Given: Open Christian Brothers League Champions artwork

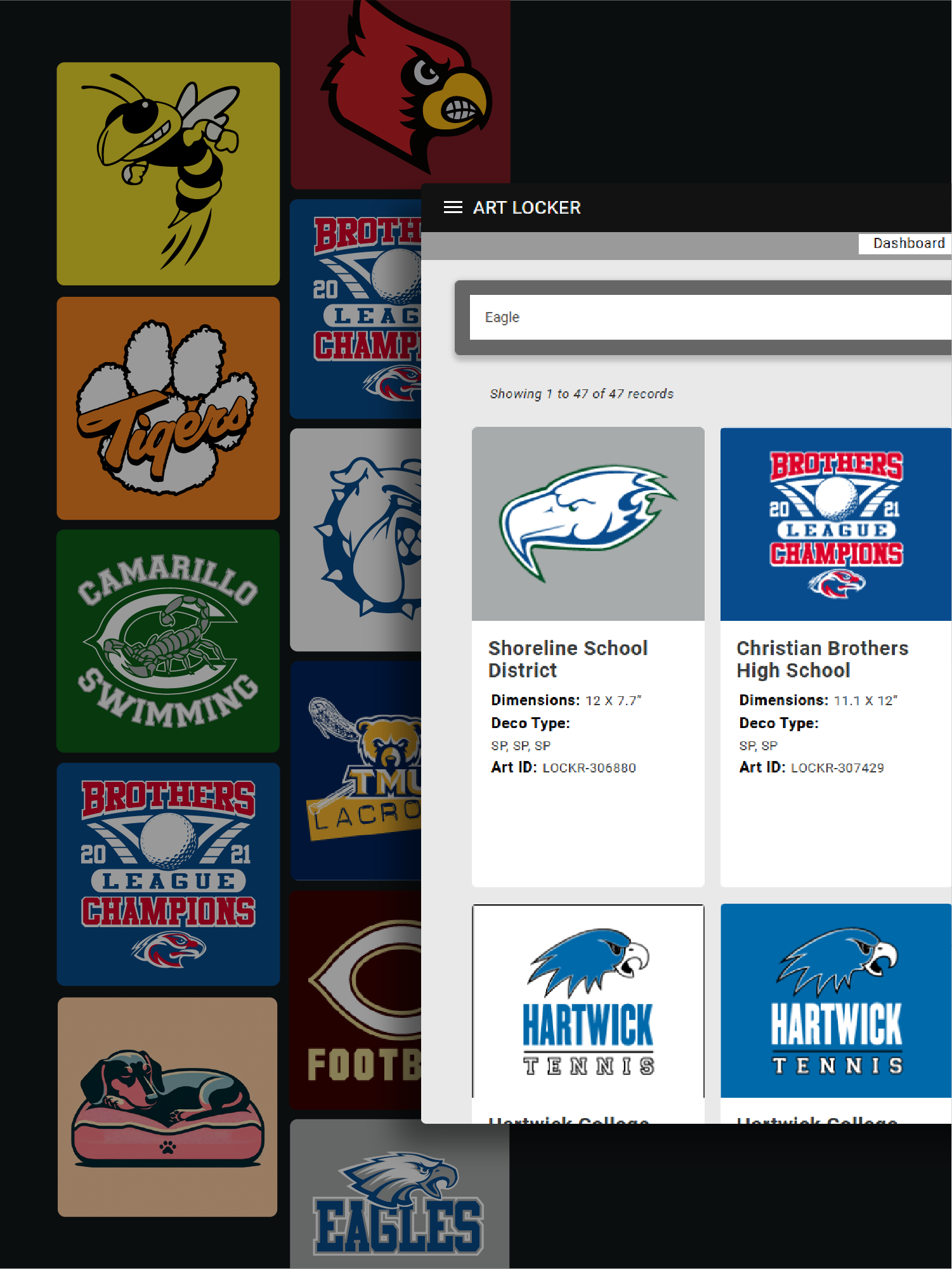Looking at the screenshot, I should 836,524.
